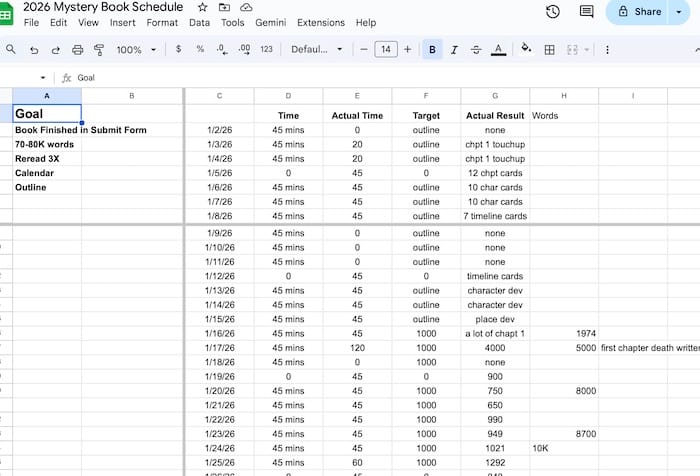
Task: Expand the Share options arrow
Action: 679,12
